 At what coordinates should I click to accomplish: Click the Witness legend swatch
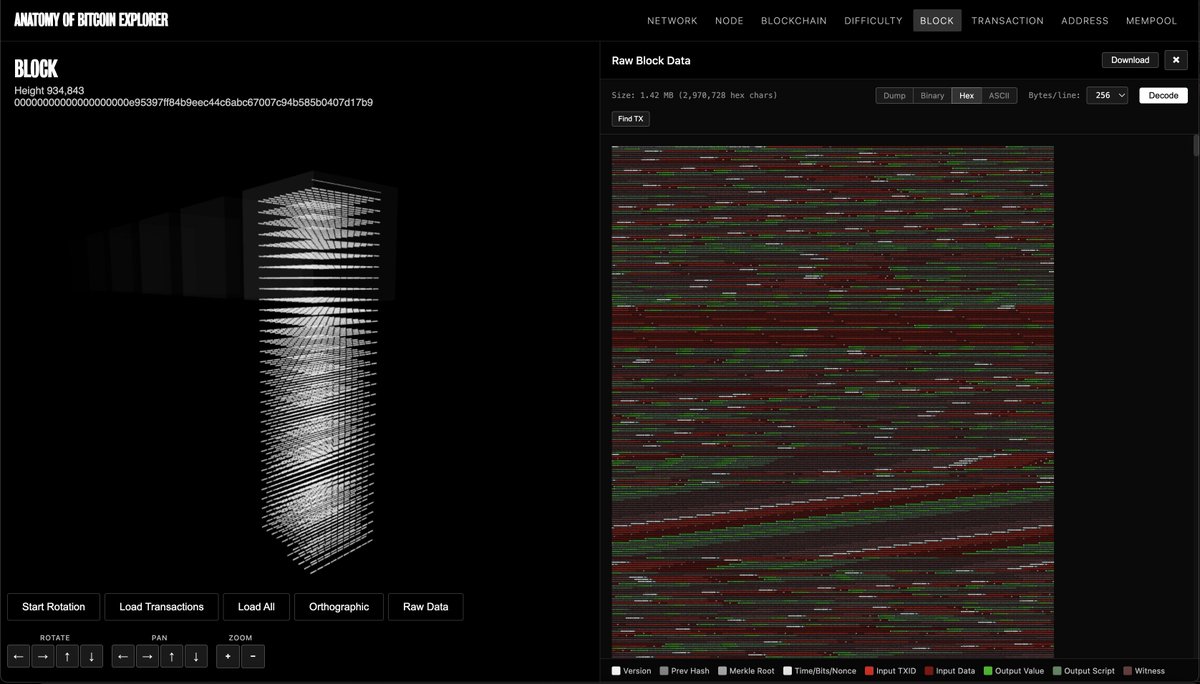(1128, 671)
